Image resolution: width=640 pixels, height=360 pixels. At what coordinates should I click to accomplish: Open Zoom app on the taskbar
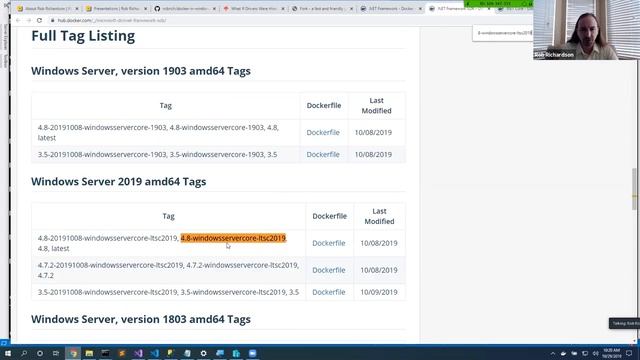(252, 353)
